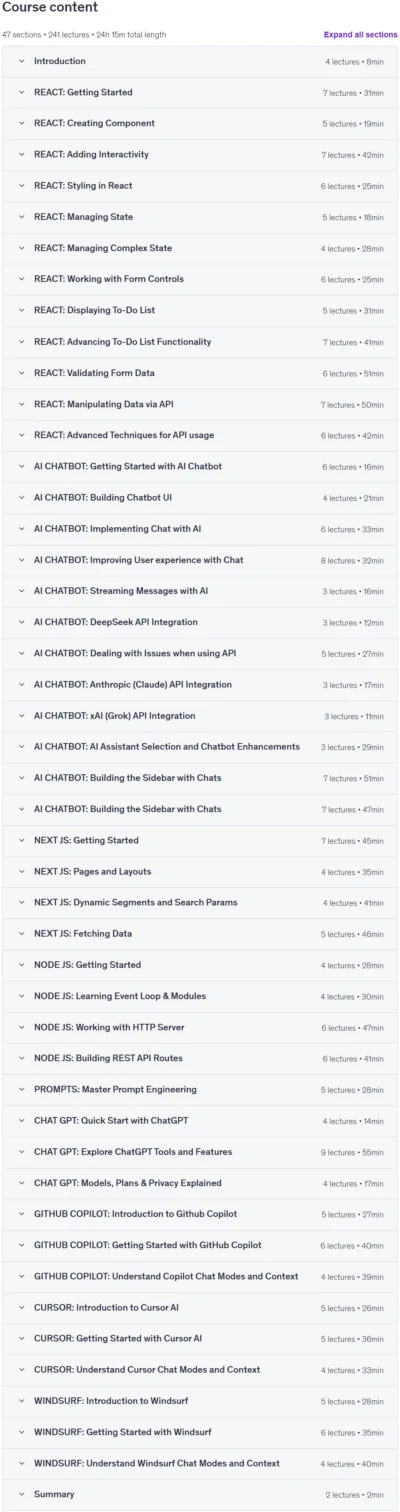Open REACT: Validating Form Data section
Viewport: 400px width, 1512px height.
pos(200,373)
